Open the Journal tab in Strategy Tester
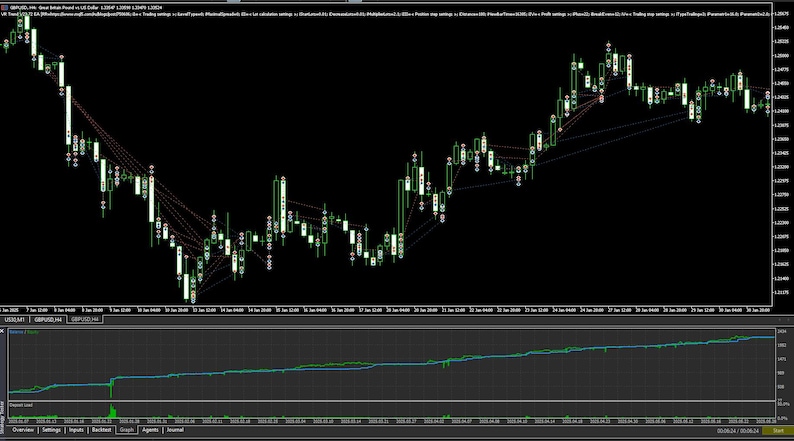The width and height of the screenshot is (794, 441). [175, 430]
